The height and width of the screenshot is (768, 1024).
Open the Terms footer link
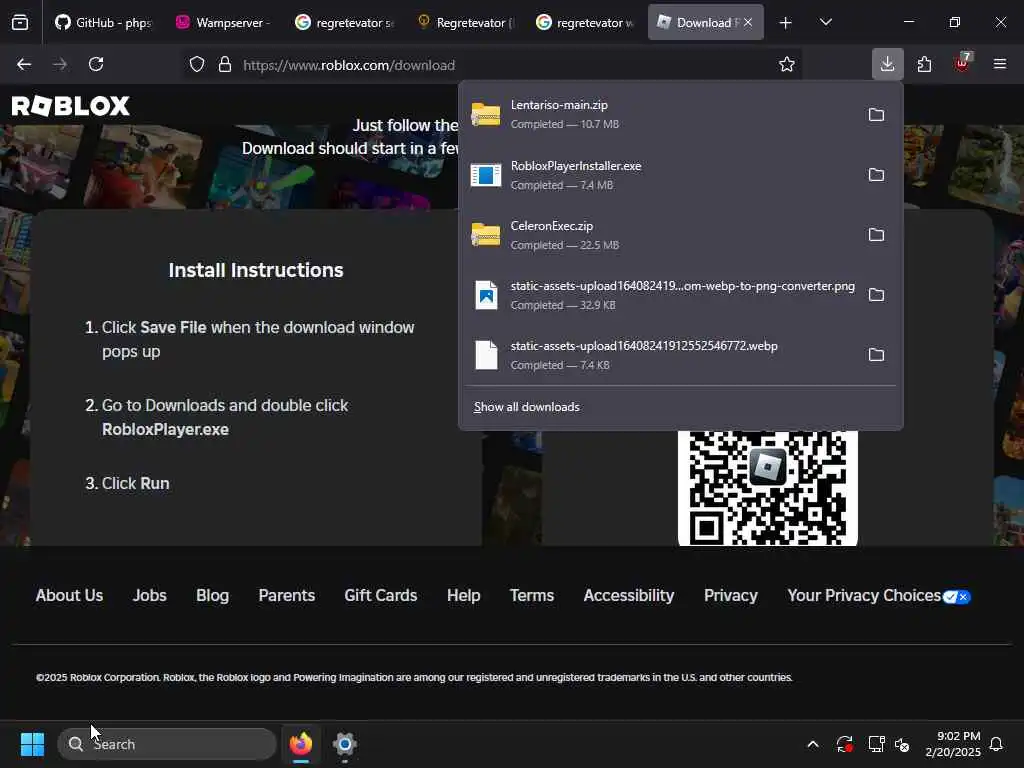(x=532, y=596)
